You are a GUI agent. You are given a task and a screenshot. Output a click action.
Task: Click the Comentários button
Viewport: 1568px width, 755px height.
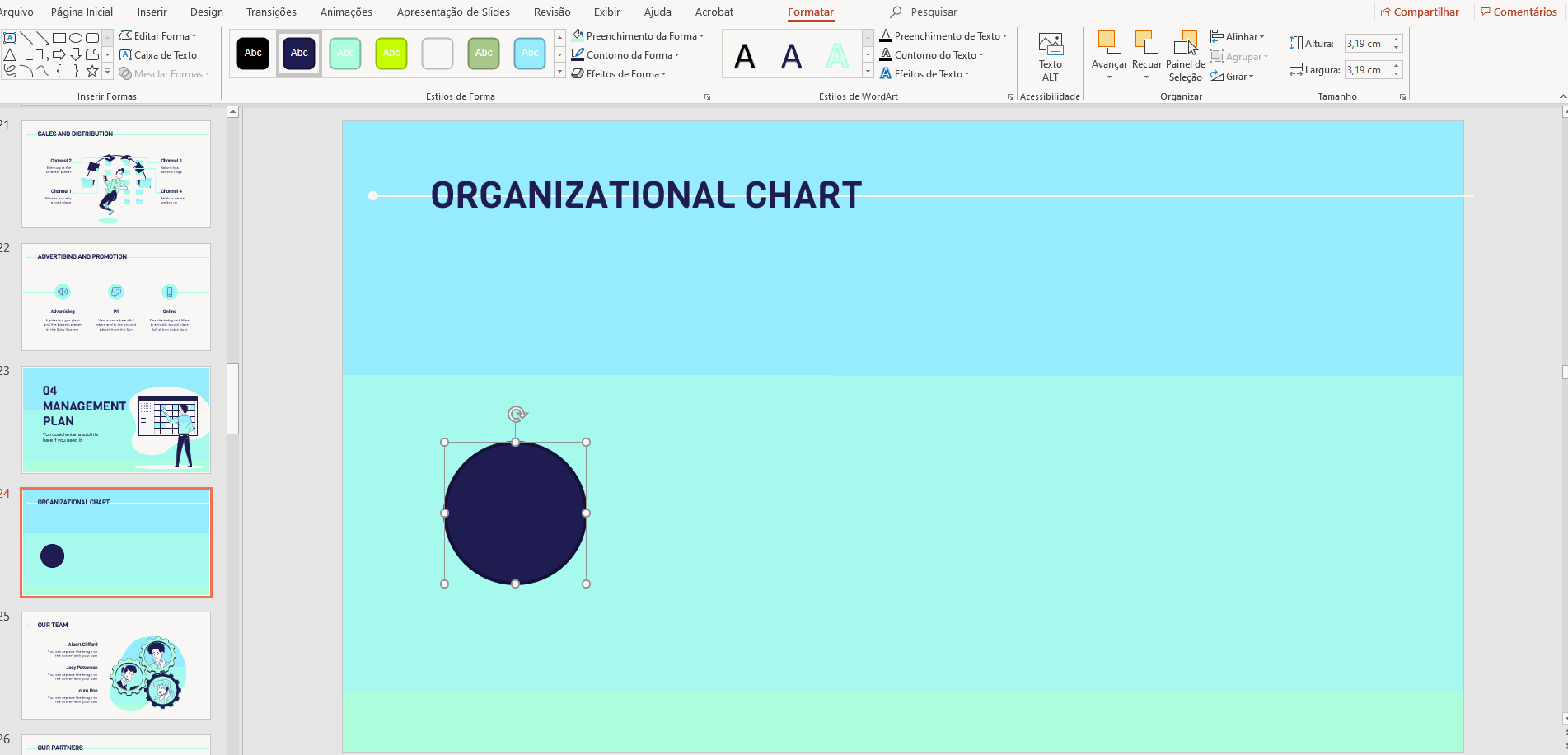(1519, 12)
